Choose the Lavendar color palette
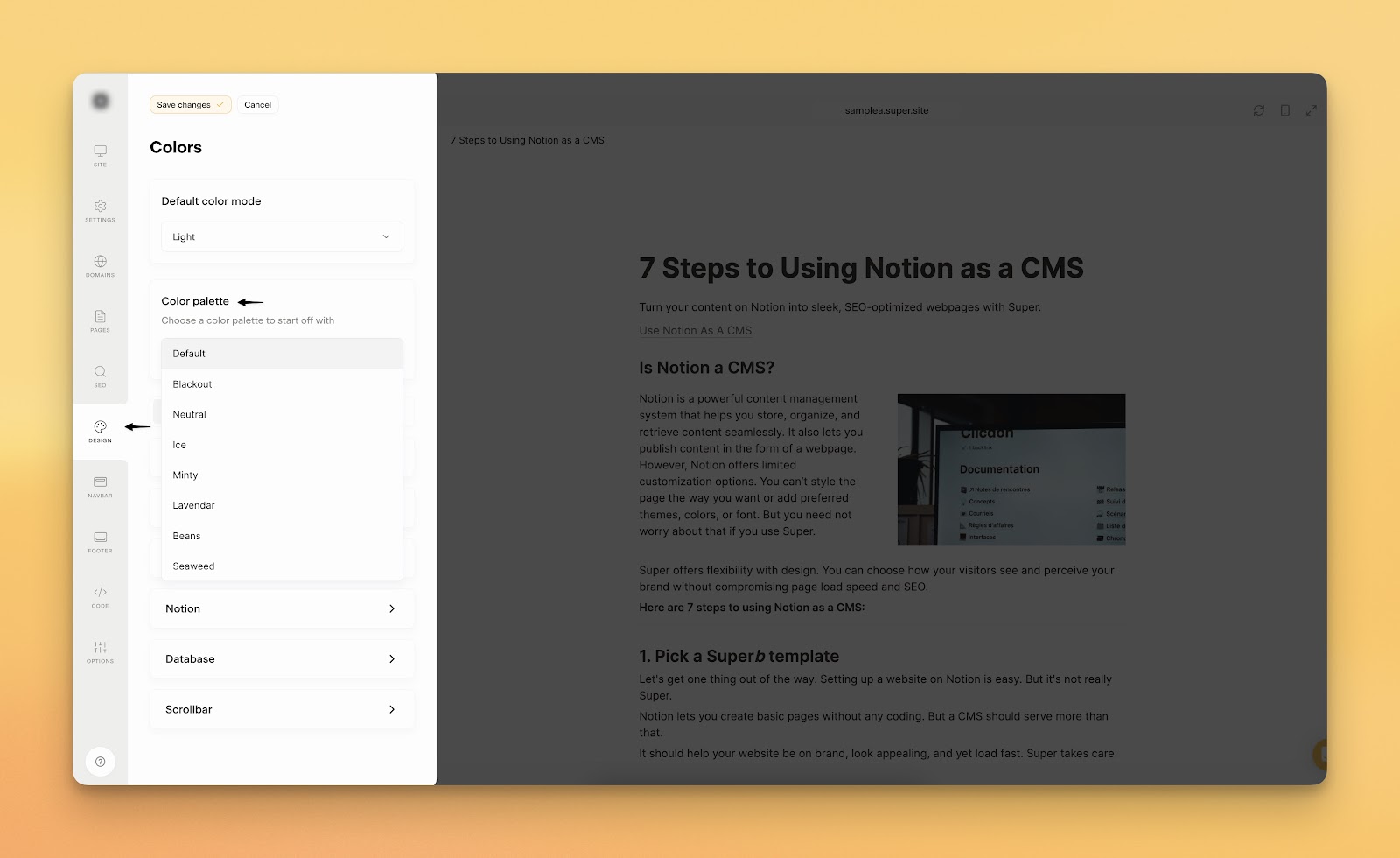This screenshot has height=858, width=1400. pos(282,506)
